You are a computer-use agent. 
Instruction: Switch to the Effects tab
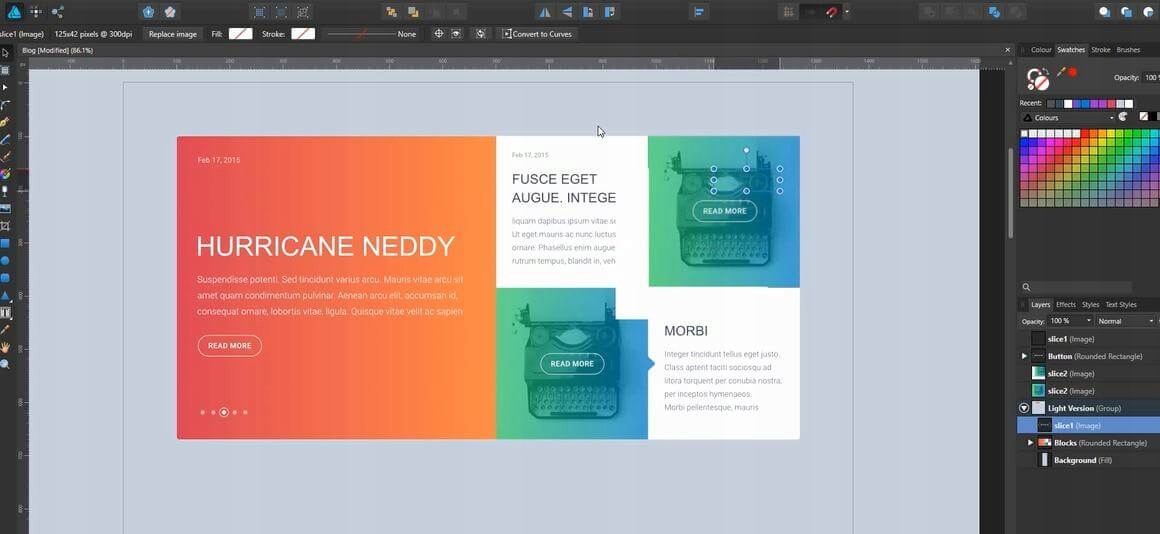(x=1066, y=304)
